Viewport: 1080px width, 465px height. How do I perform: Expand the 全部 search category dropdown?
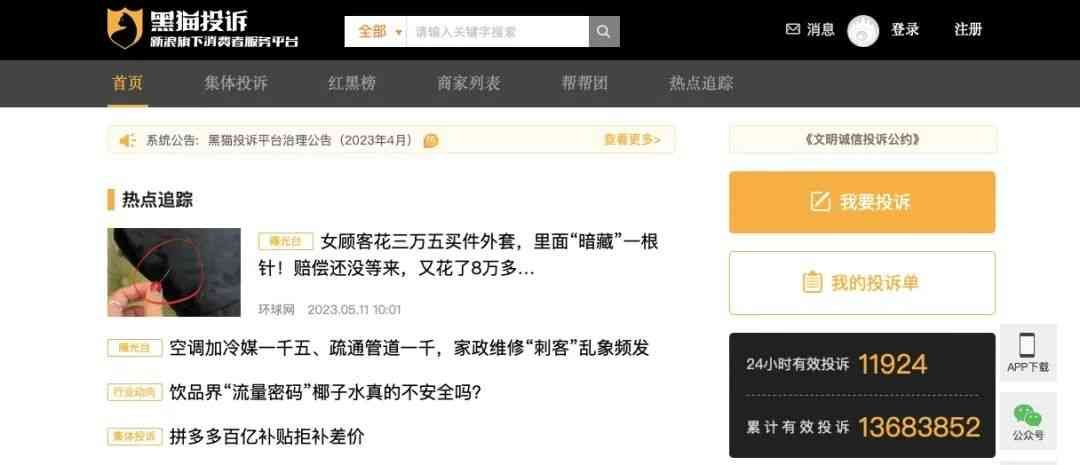click(x=375, y=32)
